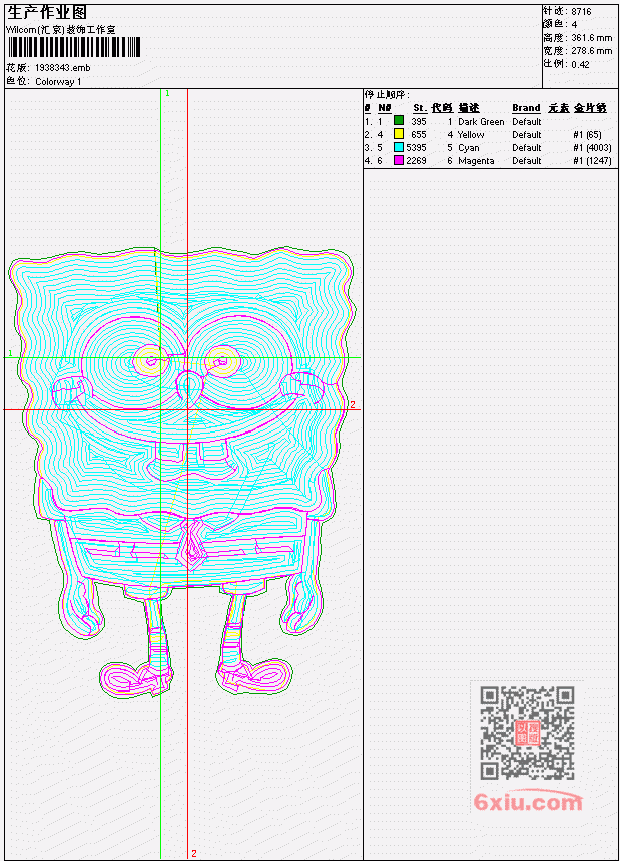
Task: Click the St. column header
Action: (420, 108)
